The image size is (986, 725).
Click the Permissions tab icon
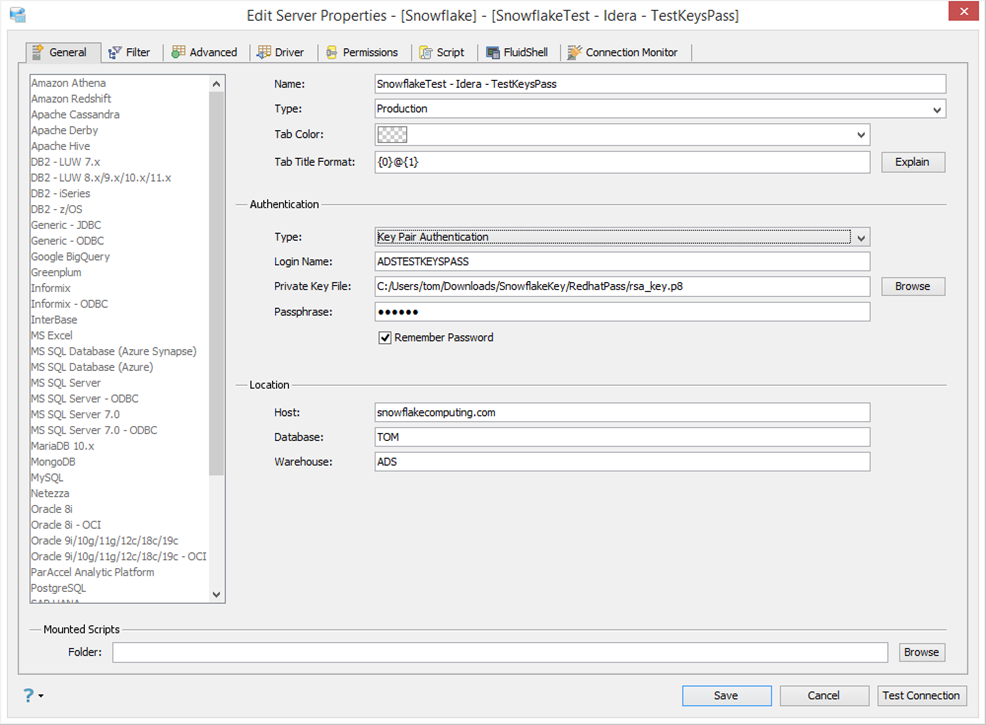(x=331, y=52)
